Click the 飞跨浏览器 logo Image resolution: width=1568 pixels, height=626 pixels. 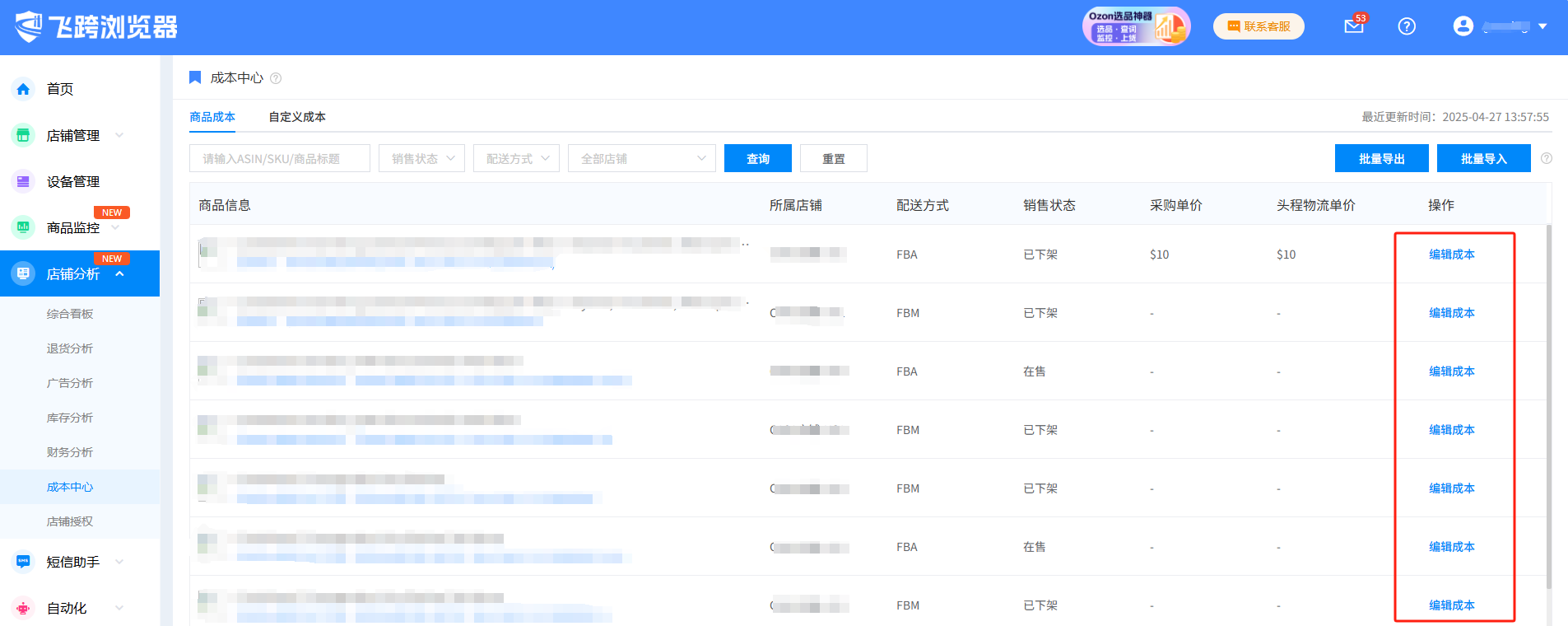96,27
